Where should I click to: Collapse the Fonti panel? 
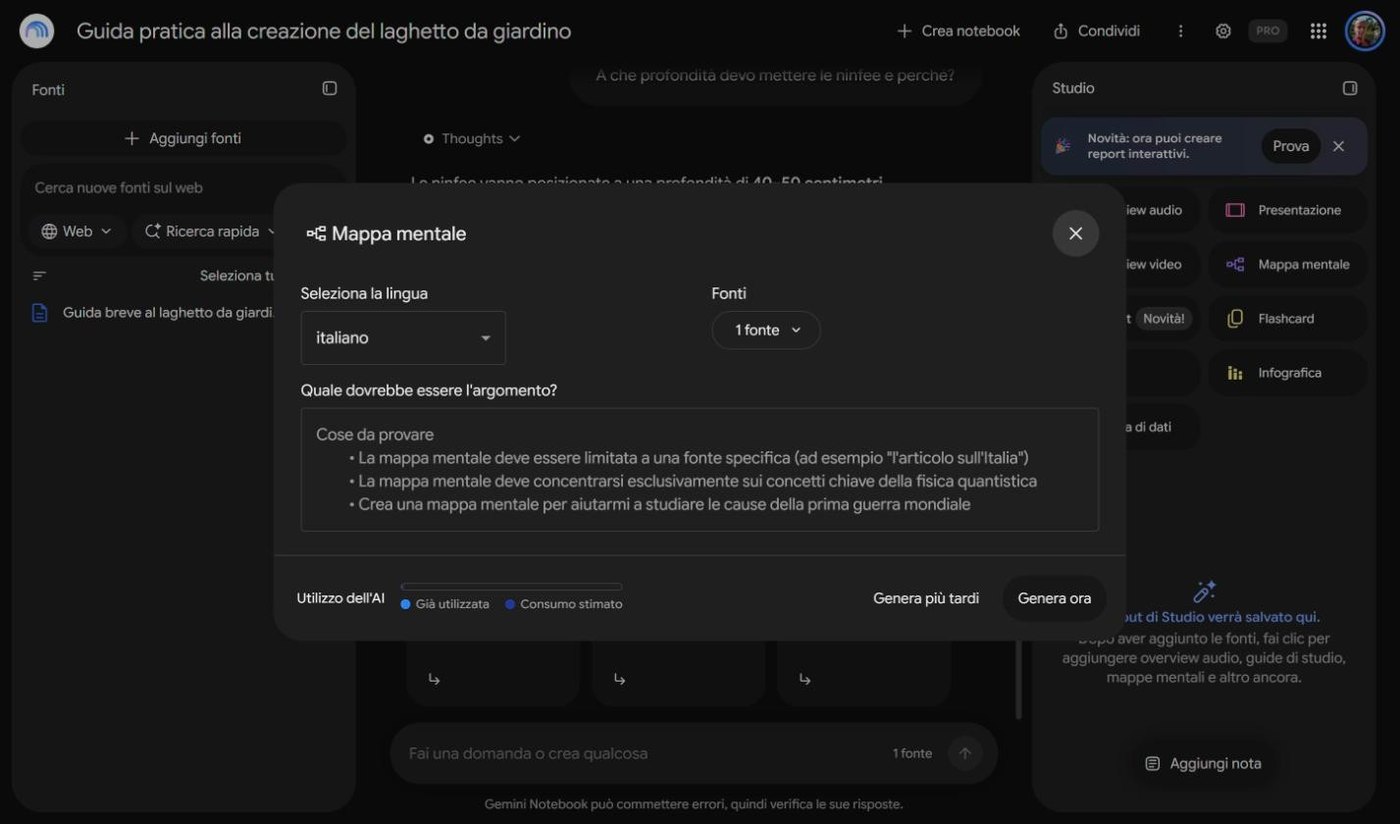coord(329,88)
